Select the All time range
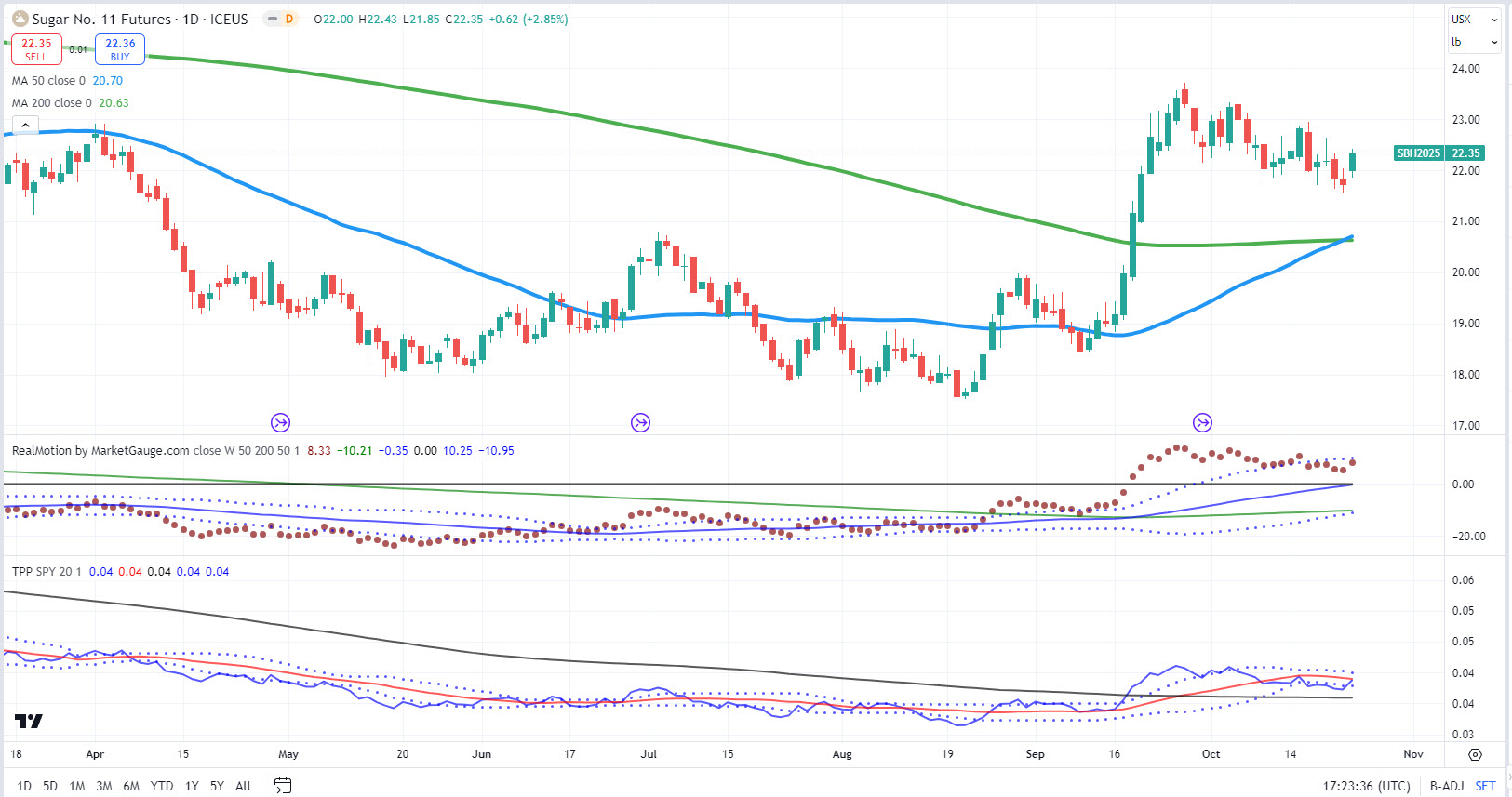The image size is (1512, 797). [243, 786]
